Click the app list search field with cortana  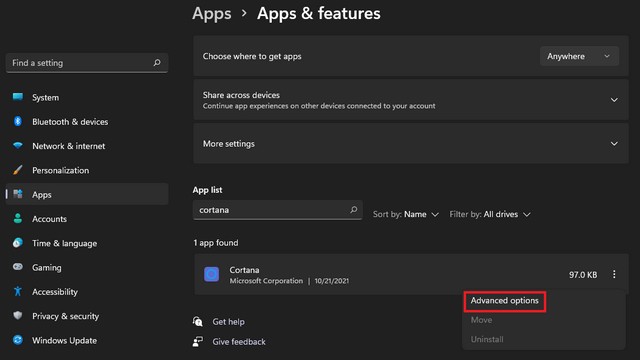(278, 210)
